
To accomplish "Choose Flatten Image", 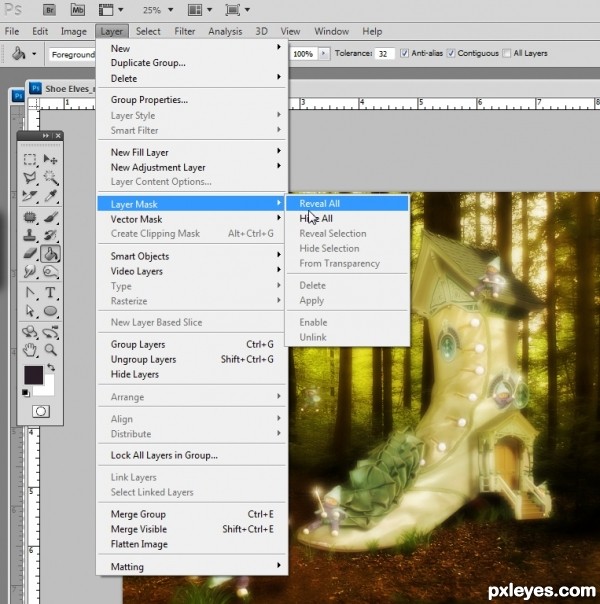I will [x=192, y=544].
